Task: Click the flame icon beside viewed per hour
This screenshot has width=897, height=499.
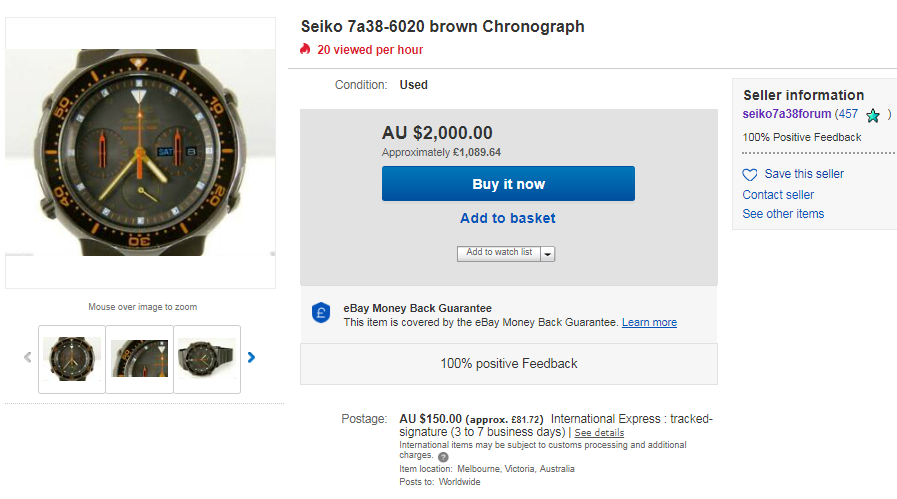Action: click(305, 49)
